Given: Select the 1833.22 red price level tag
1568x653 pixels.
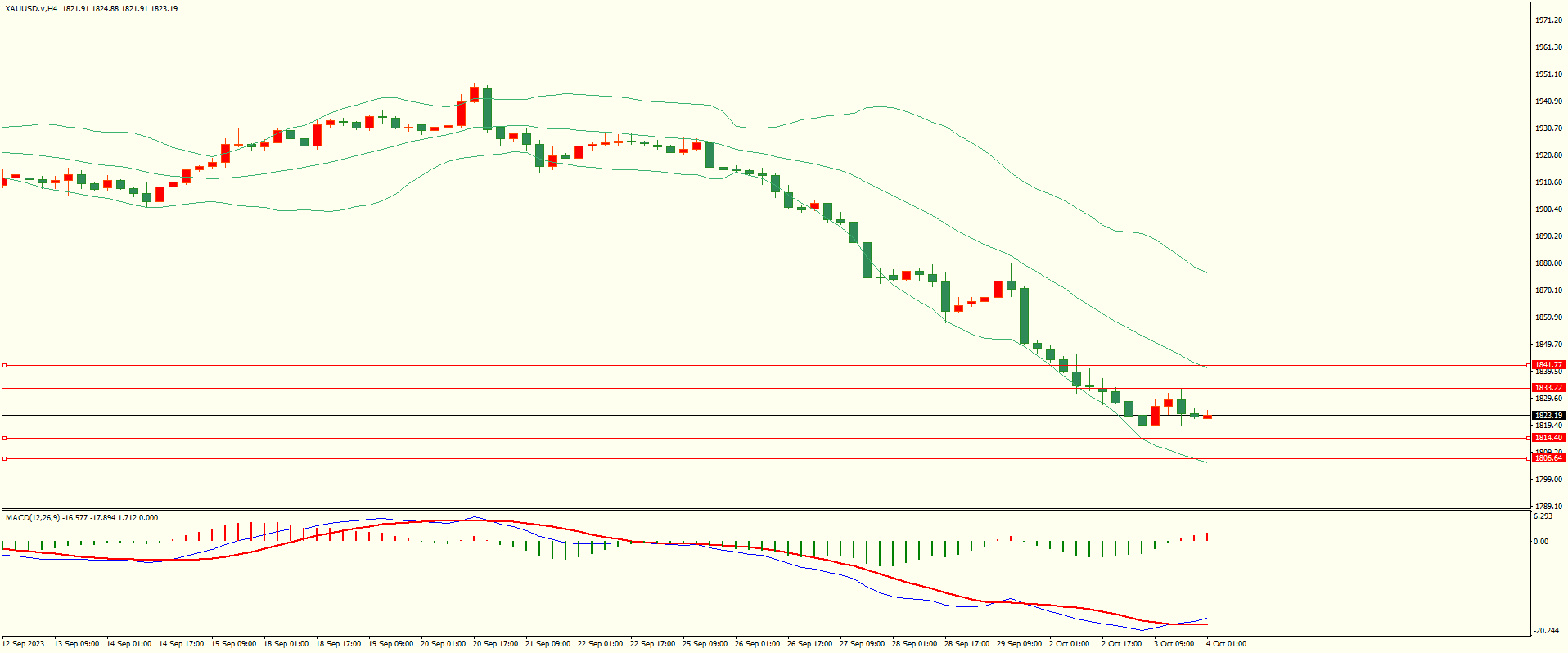Looking at the screenshot, I should point(1548,388).
